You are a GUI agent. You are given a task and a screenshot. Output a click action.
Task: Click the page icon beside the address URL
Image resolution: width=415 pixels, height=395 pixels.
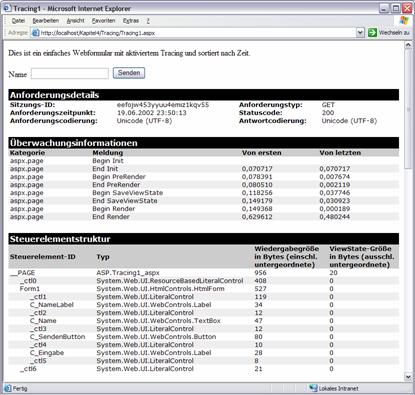[35, 33]
